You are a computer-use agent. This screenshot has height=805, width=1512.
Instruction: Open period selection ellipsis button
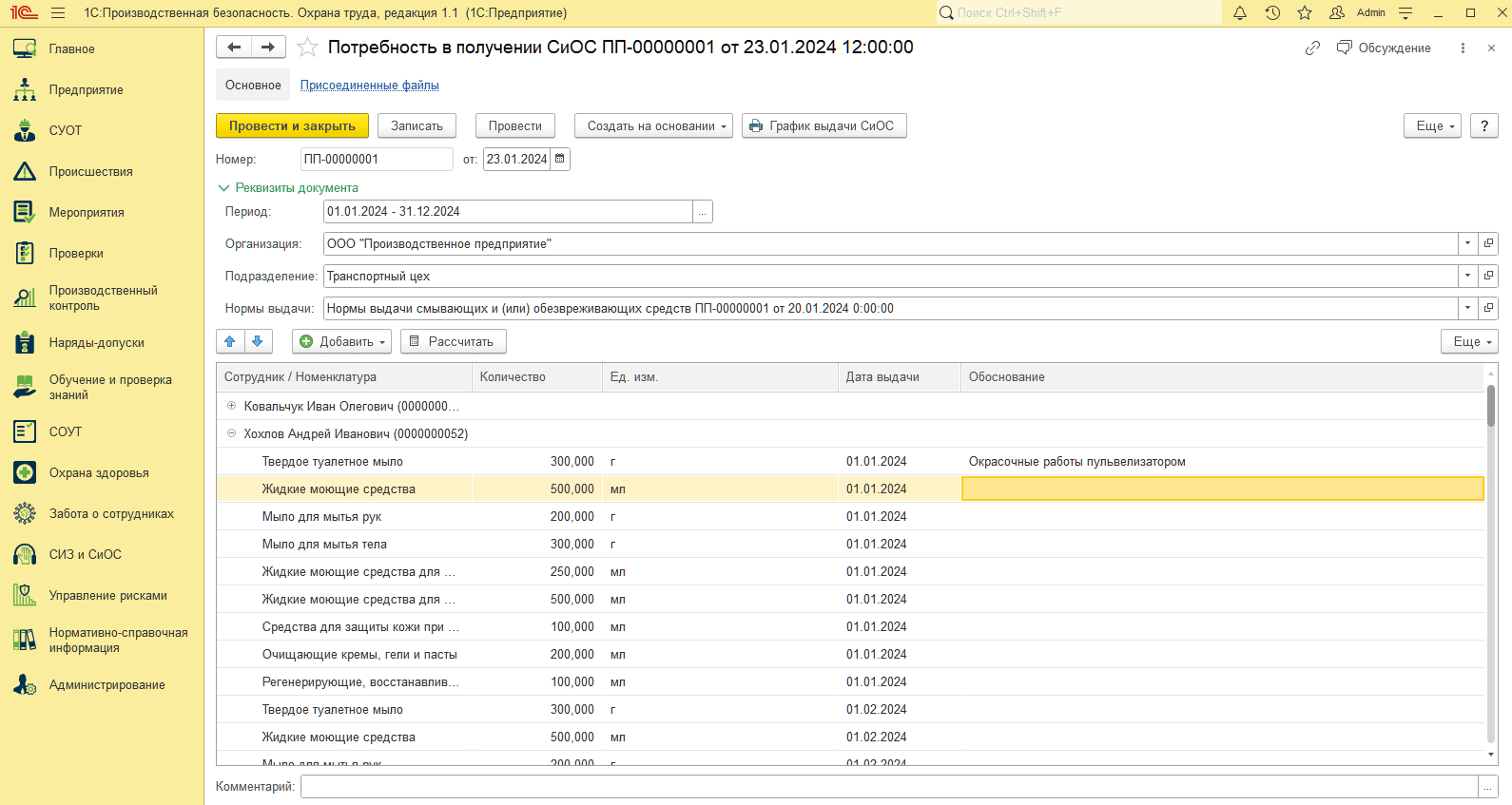pyautogui.click(x=703, y=212)
